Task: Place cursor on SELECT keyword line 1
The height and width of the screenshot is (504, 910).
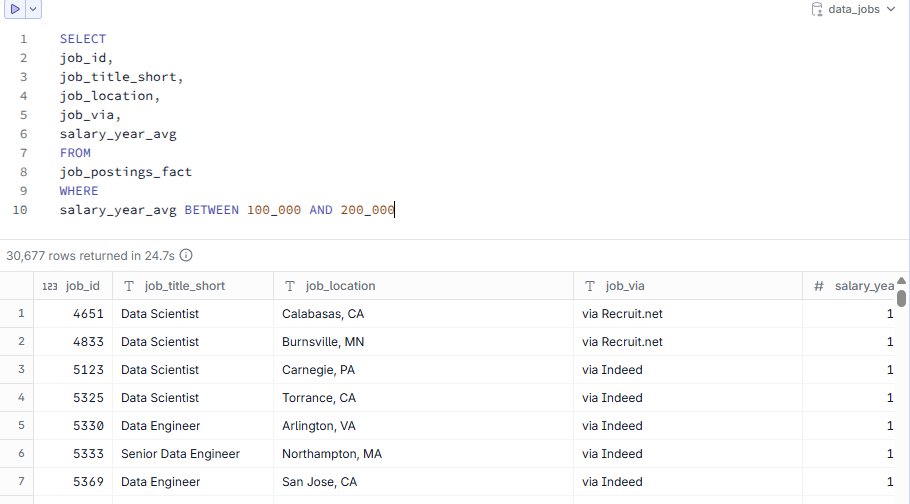Action: (82, 39)
